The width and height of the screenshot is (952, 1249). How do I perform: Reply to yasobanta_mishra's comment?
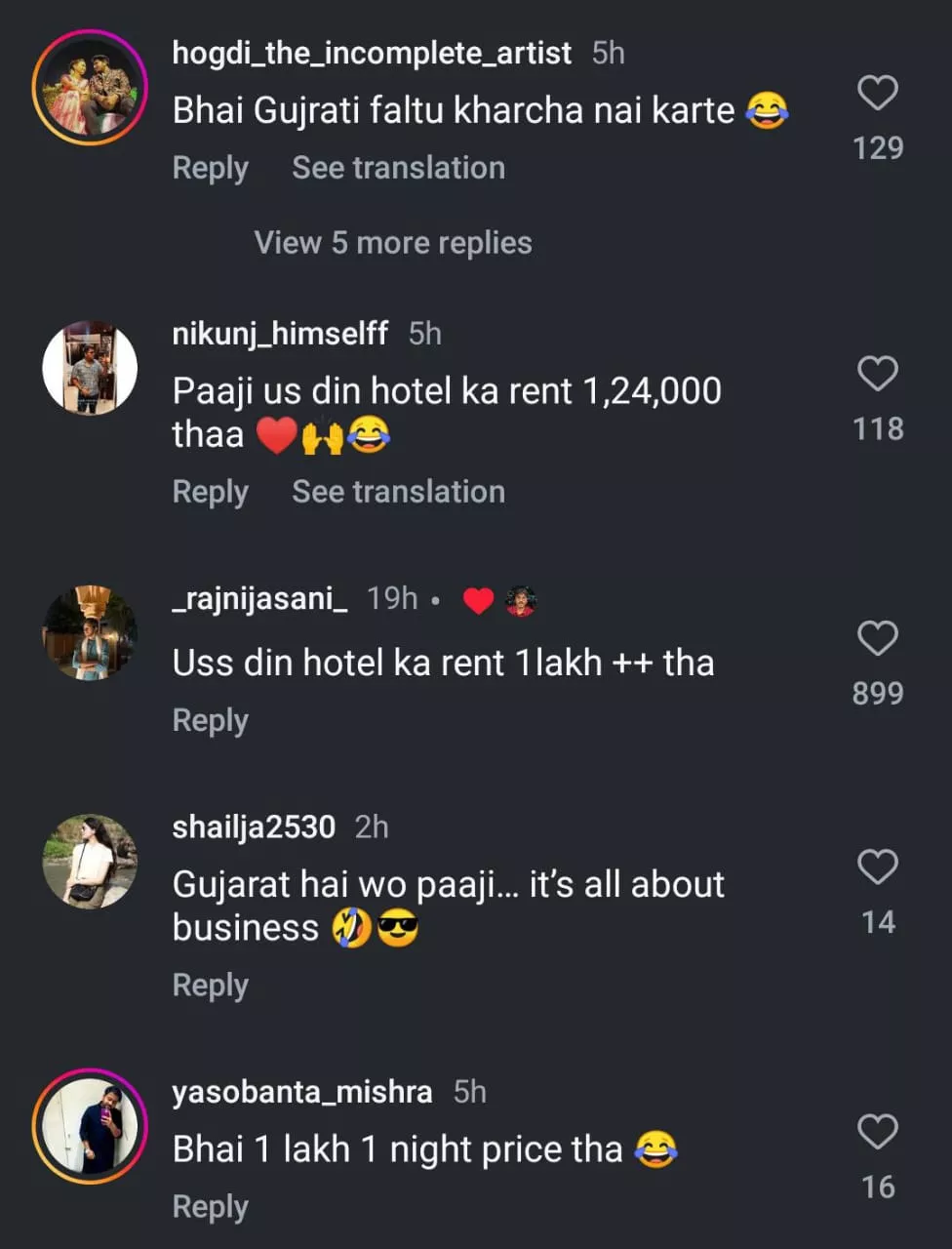(x=210, y=1207)
